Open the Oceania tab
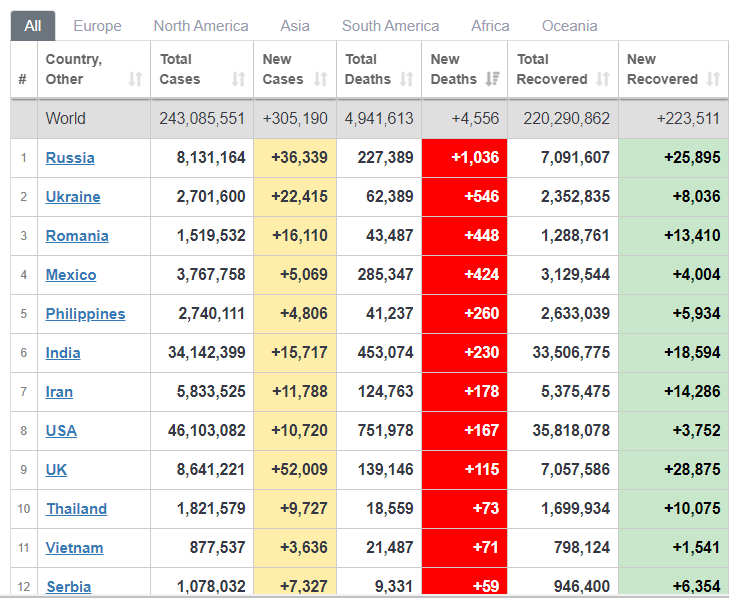Screen dimensions: 729x598 tap(569, 26)
